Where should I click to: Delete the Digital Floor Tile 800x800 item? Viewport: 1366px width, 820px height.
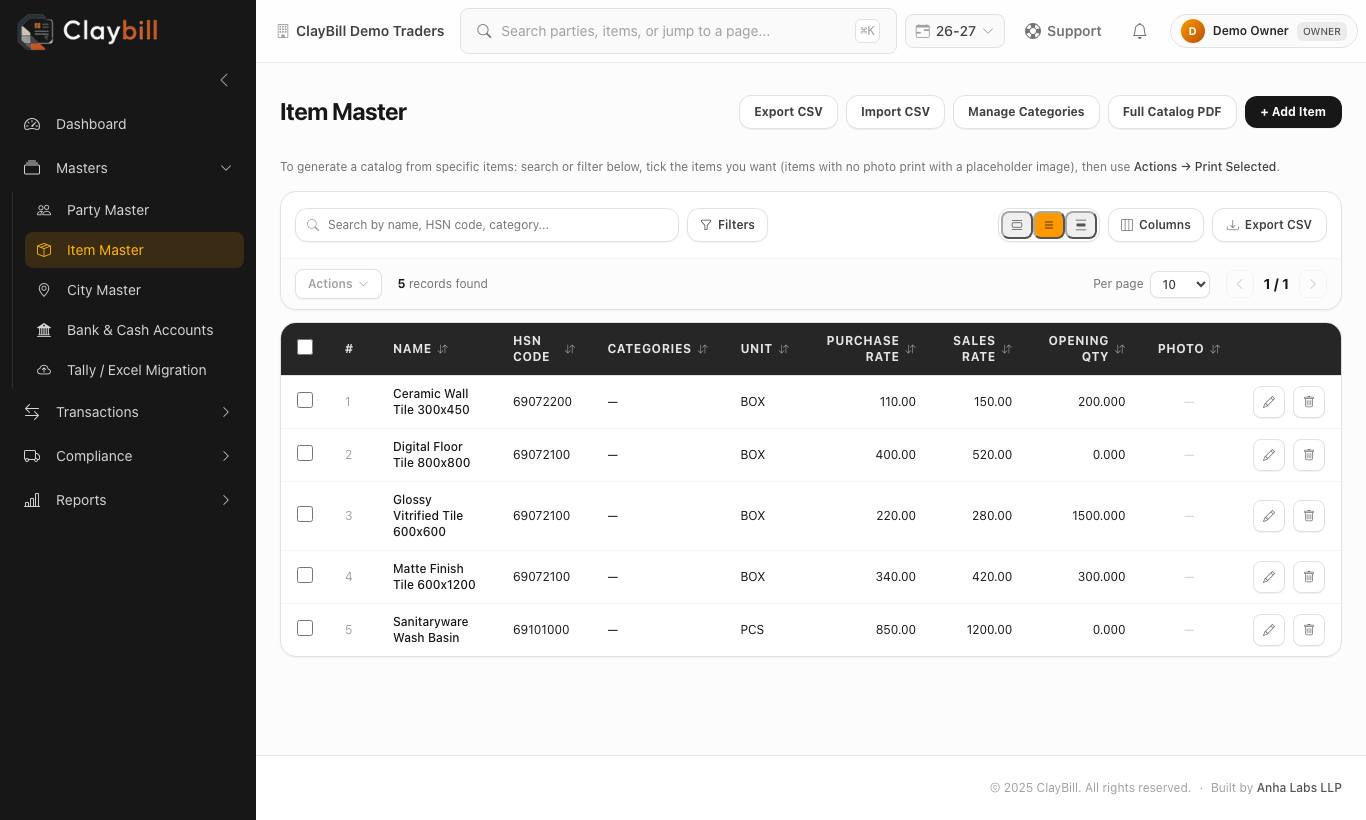(1309, 455)
